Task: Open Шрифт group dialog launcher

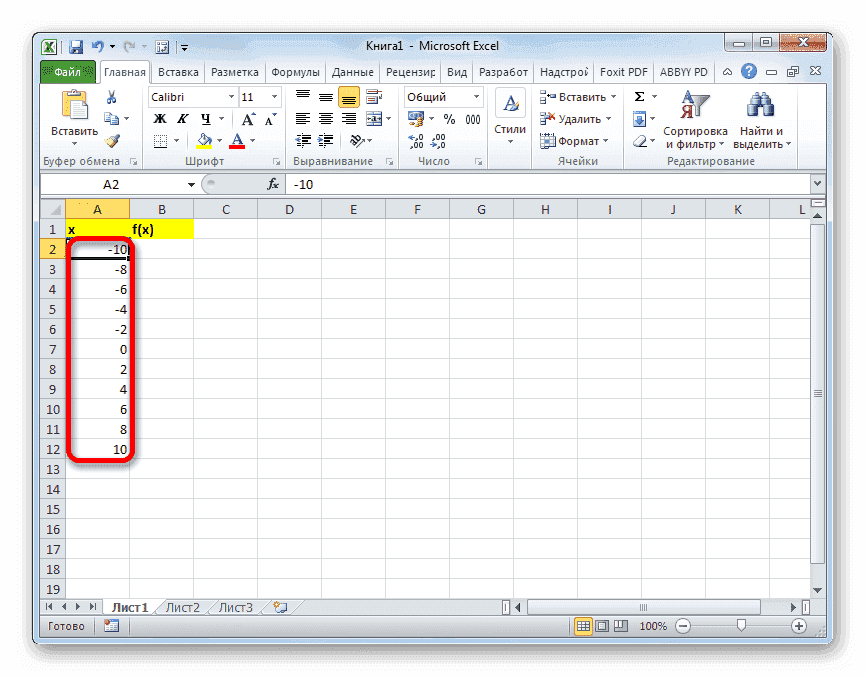Action: [276, 162]
